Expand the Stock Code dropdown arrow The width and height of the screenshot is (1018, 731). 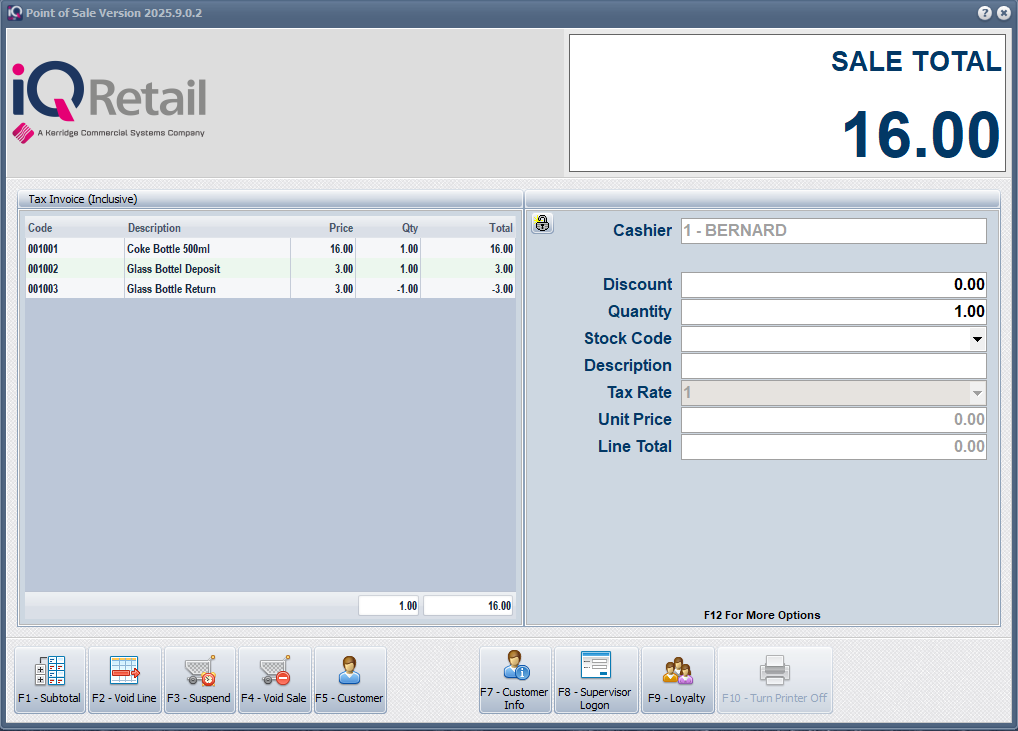(976, 339)
